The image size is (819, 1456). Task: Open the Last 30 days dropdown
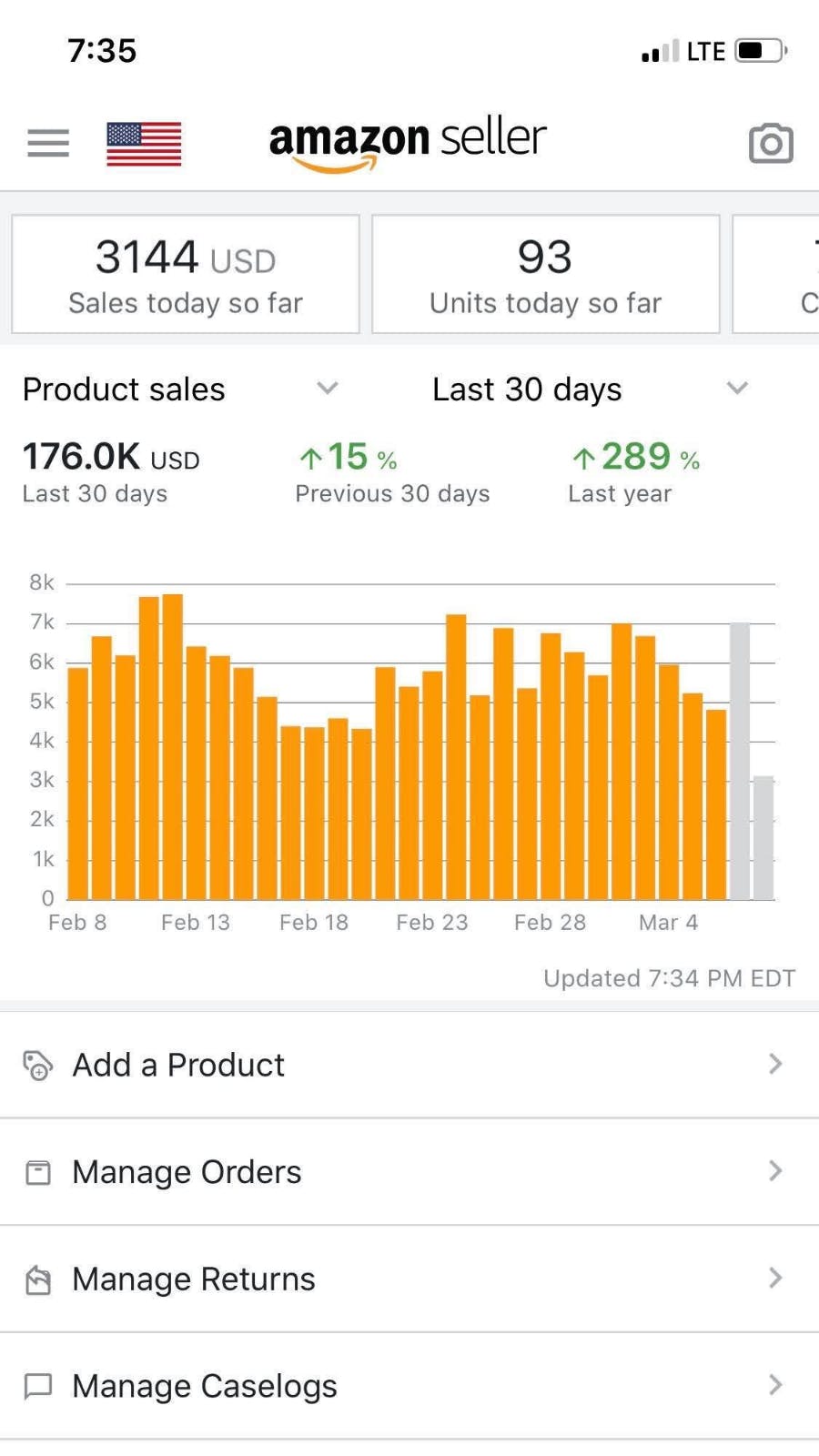736,389
